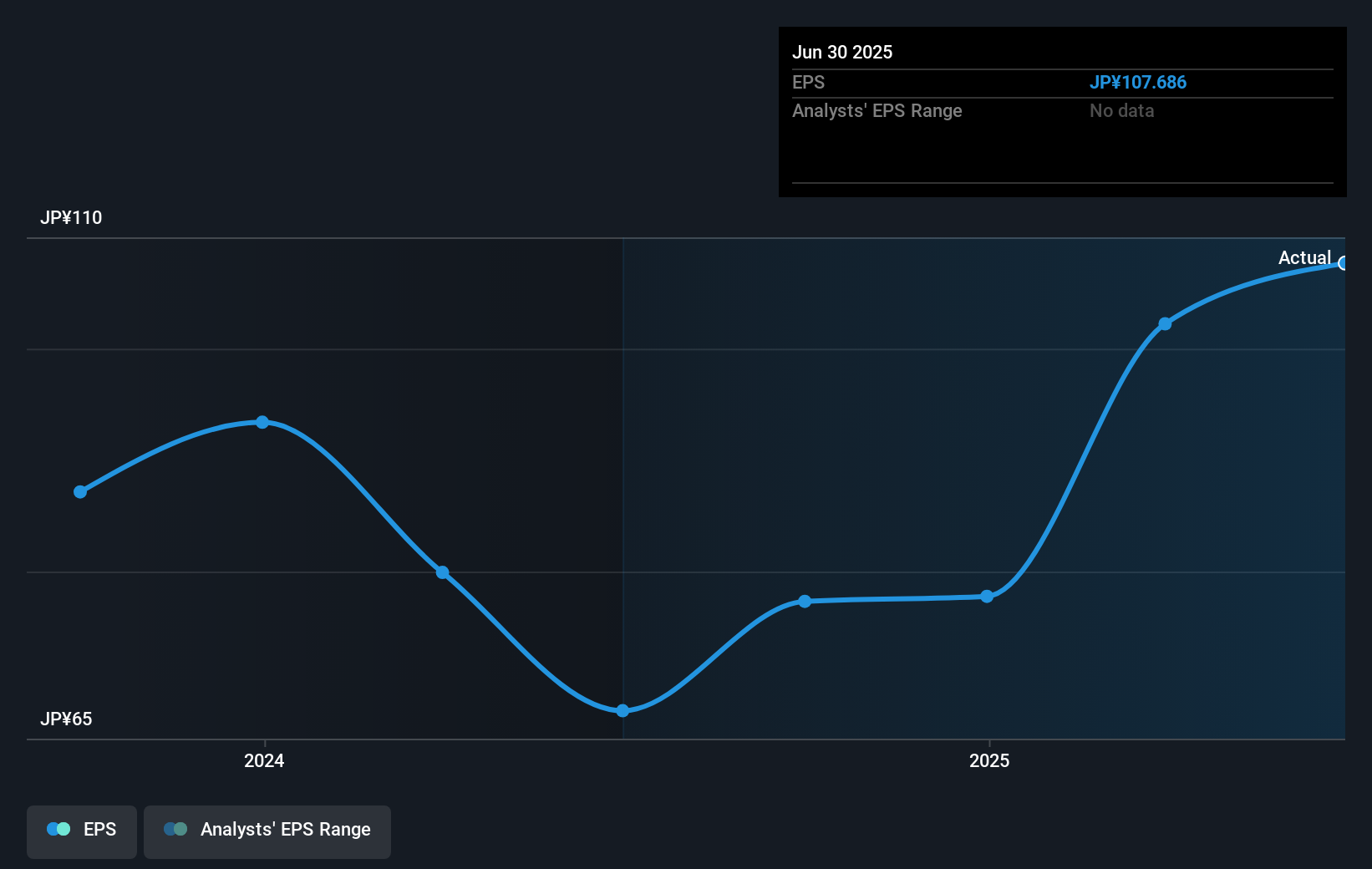The image size is (1372, 869).
Task: Click the Actual text label
Action: (1304, 257)
